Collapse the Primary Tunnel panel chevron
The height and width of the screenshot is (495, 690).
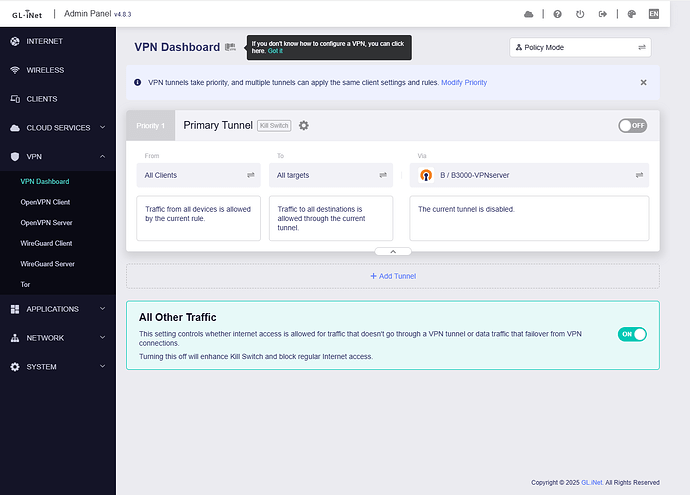click(x=392, y=252)
